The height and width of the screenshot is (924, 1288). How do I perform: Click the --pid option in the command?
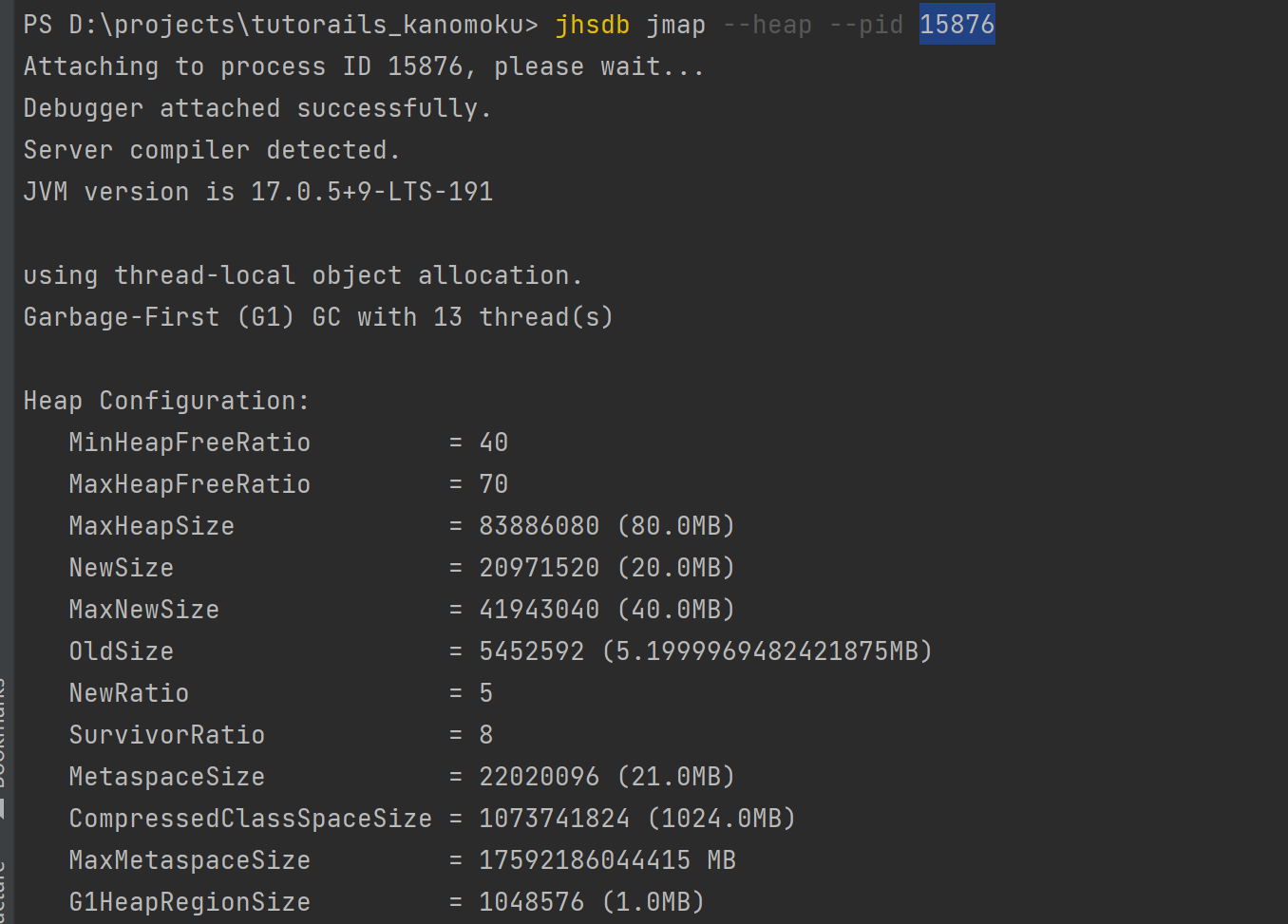click(866, 25)
